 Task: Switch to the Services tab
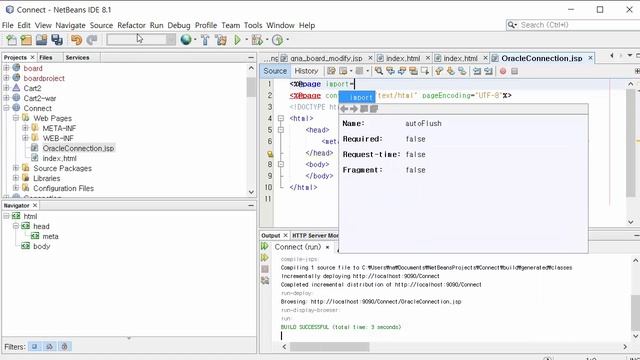77,58
